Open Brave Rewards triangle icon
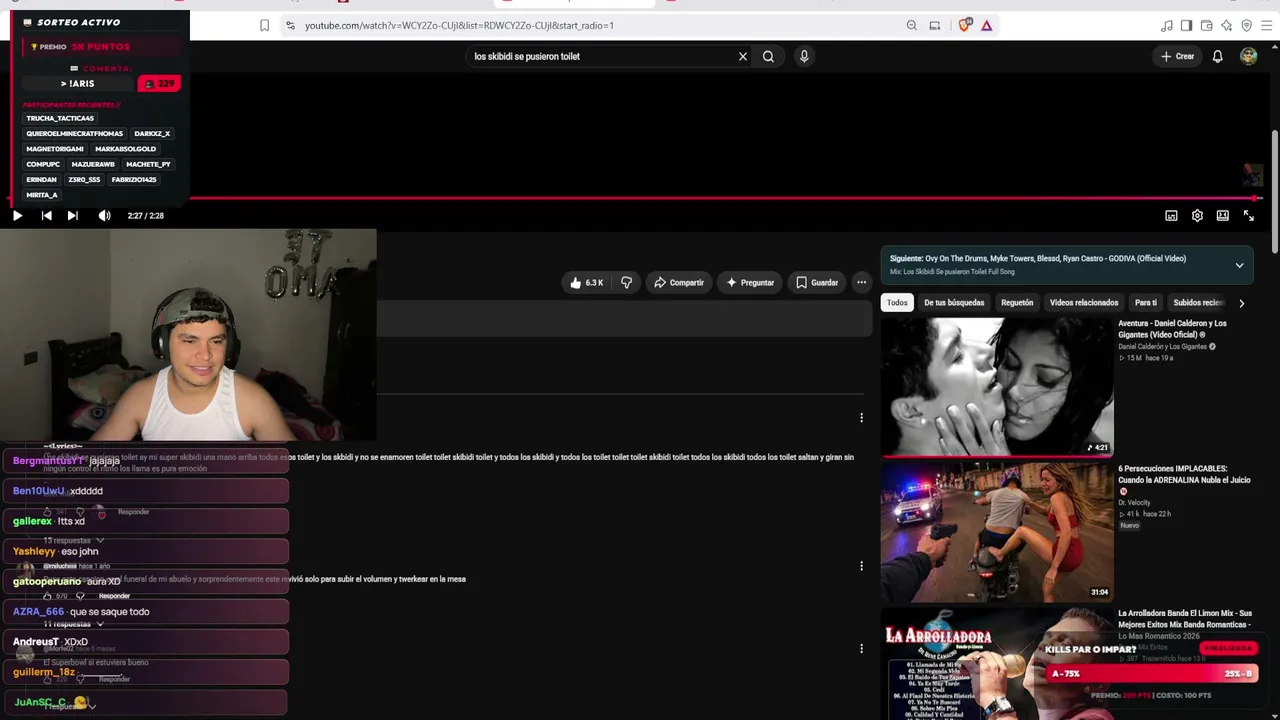 tap(986, 25)
